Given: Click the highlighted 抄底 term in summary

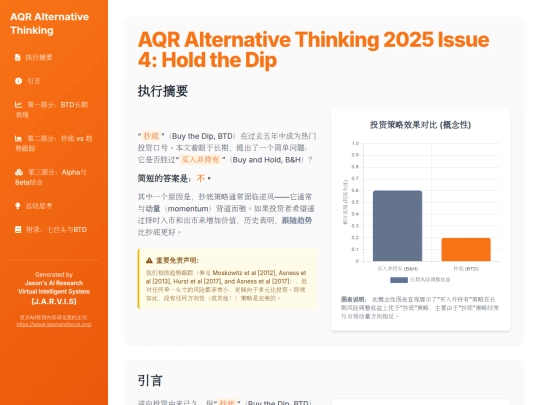Looking at the screenshot, I should [151, 136].
